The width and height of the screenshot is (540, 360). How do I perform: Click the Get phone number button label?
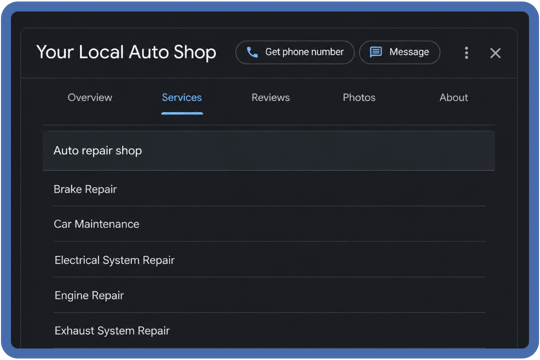point(304,52)
